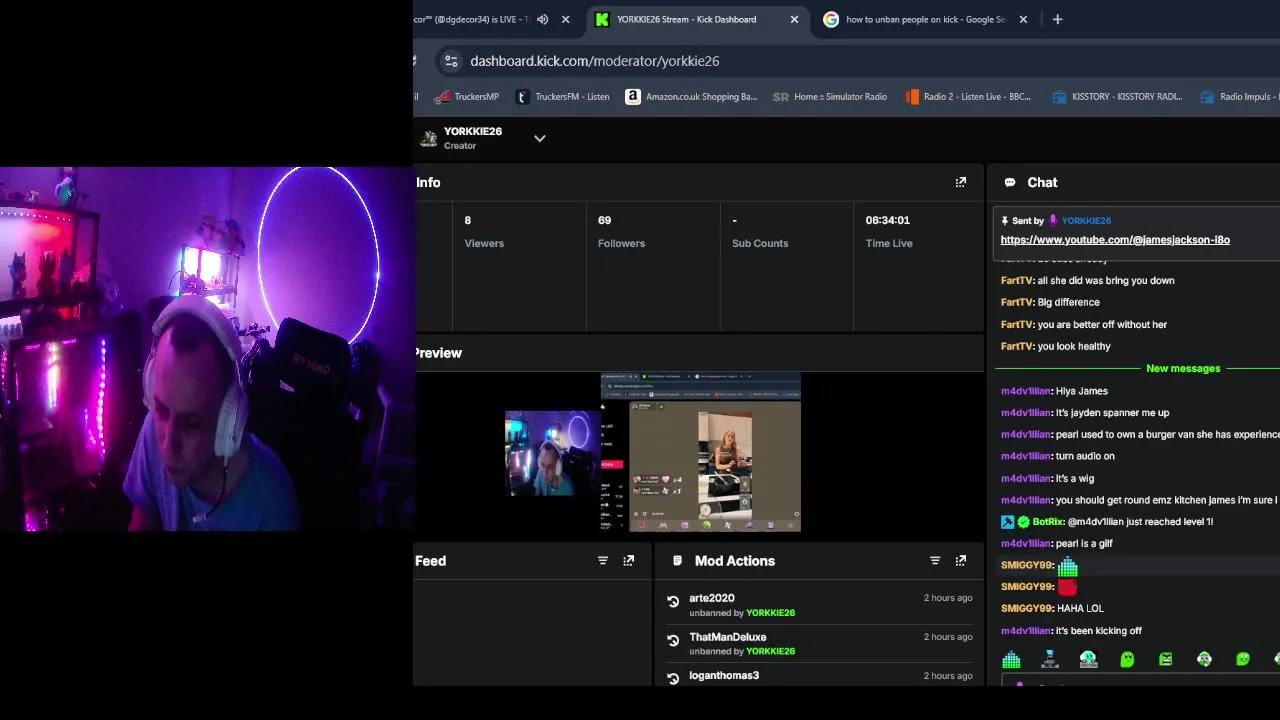
Task: Click SMIGGY99 name beside HAHA LOL
Action: (1027, 609)
